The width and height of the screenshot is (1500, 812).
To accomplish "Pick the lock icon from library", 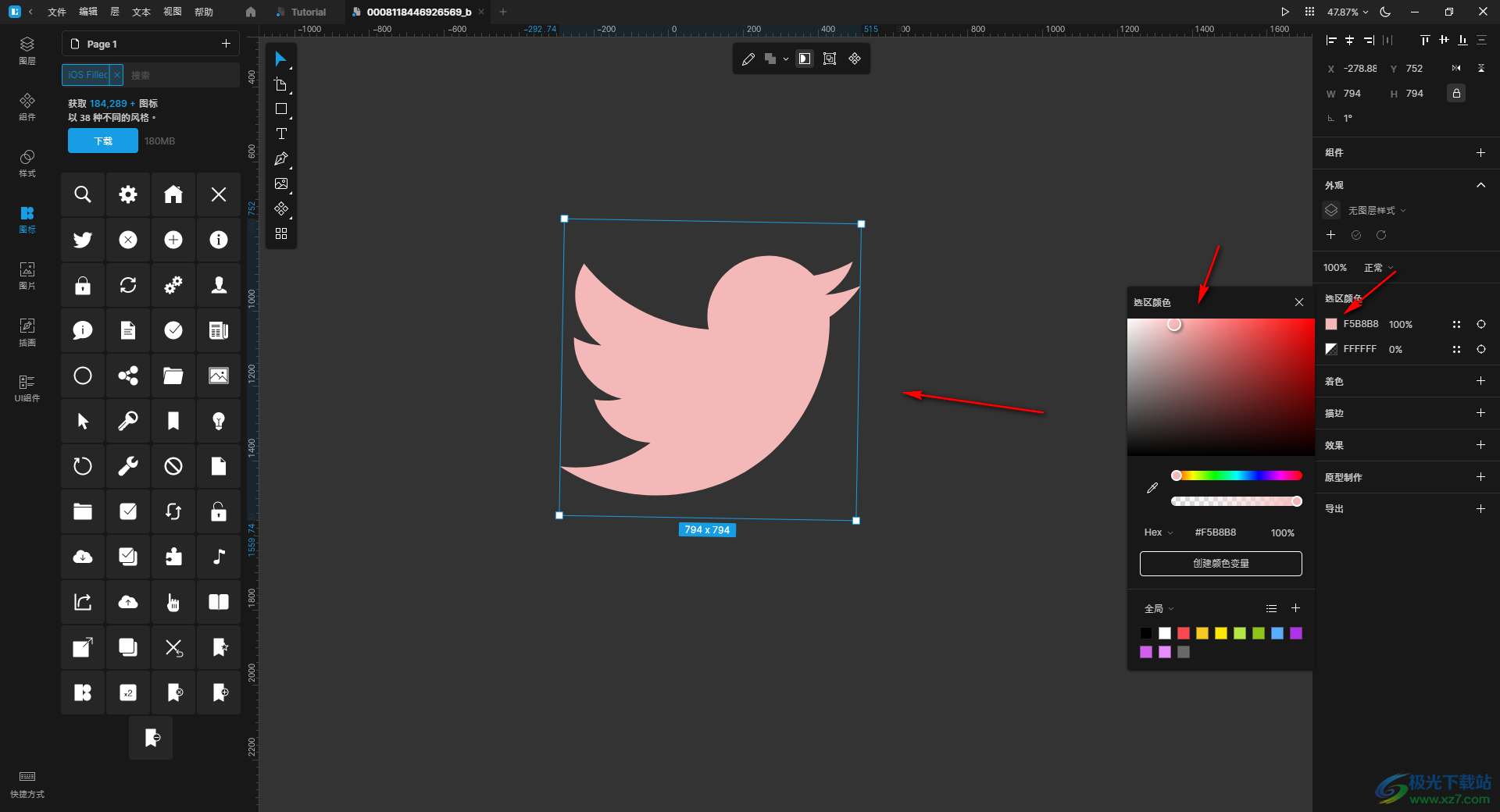I will pos(83,285).
